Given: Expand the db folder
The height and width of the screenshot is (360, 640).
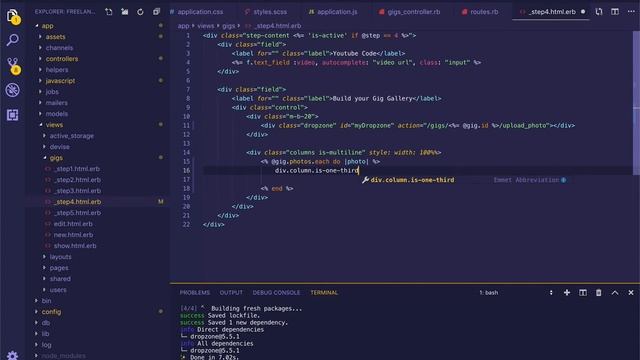Looking at the screenshot, I should point(46,323).
